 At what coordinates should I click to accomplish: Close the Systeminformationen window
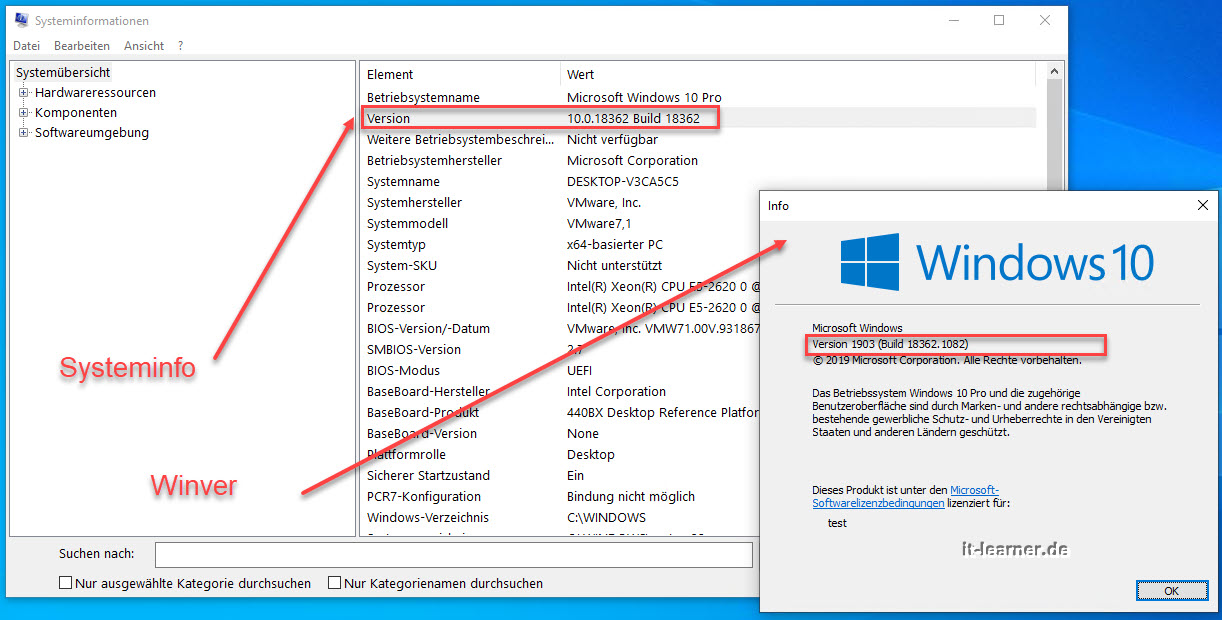coord(1045,20)
